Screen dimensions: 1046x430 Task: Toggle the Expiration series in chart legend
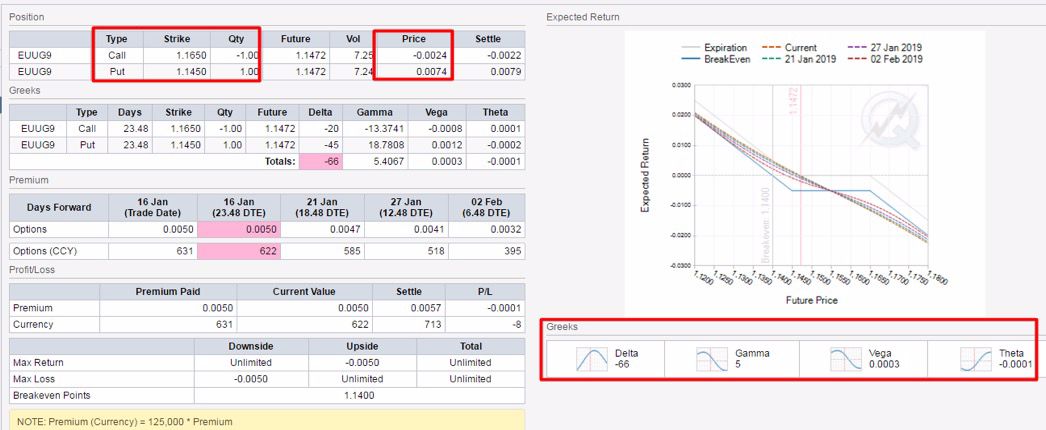click(x=718, y=47)
